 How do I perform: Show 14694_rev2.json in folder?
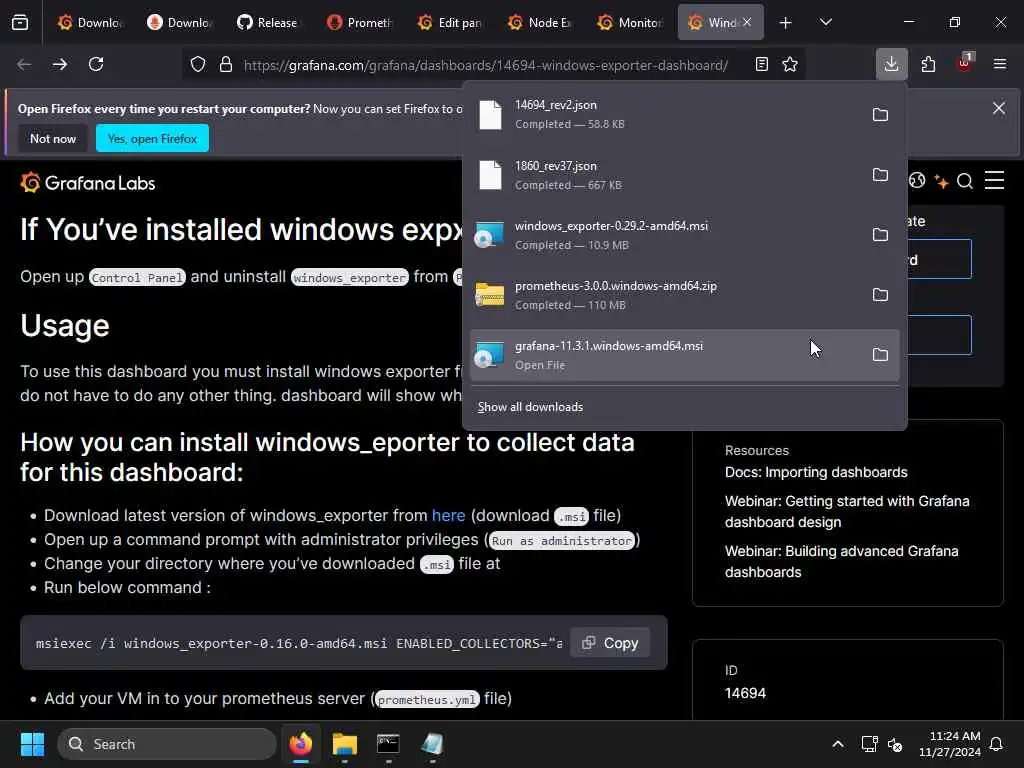pos(880,115)
